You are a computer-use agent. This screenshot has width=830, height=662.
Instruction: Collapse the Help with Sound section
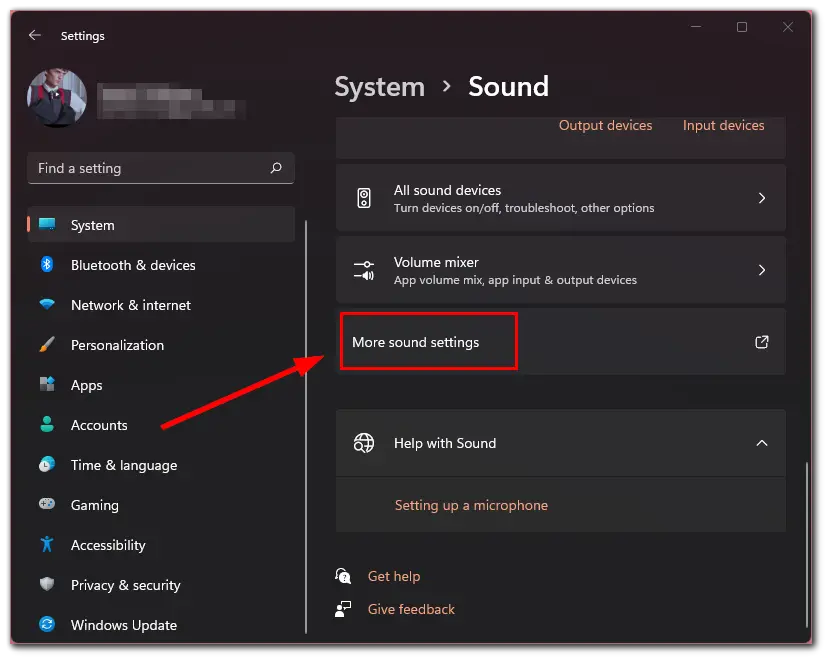coord(762,443)
